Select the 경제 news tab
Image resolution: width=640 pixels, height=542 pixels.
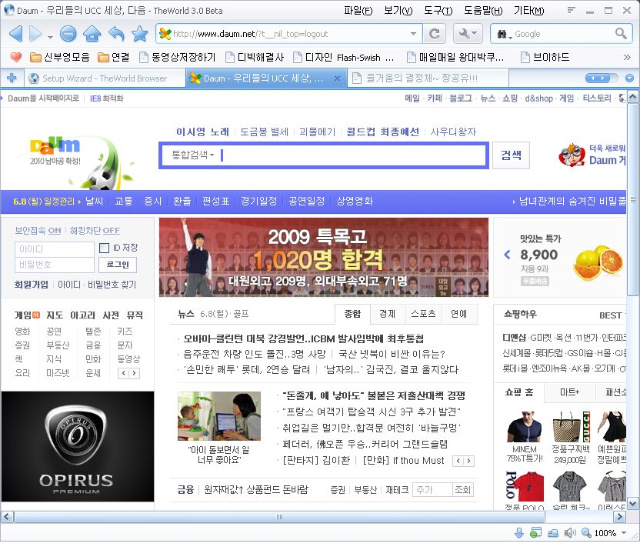387,314
